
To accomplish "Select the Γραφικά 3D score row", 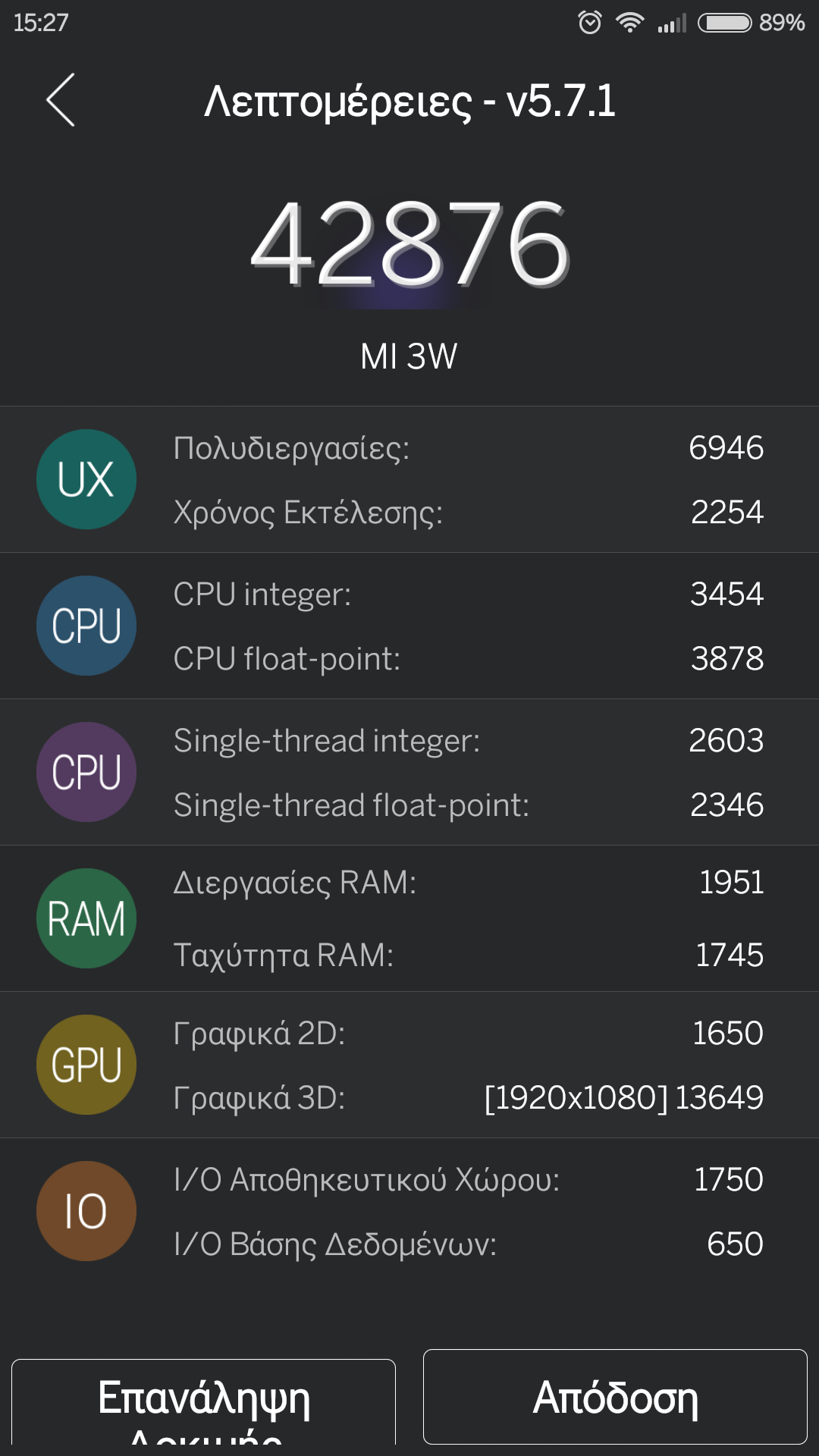I will [467, 1098].
